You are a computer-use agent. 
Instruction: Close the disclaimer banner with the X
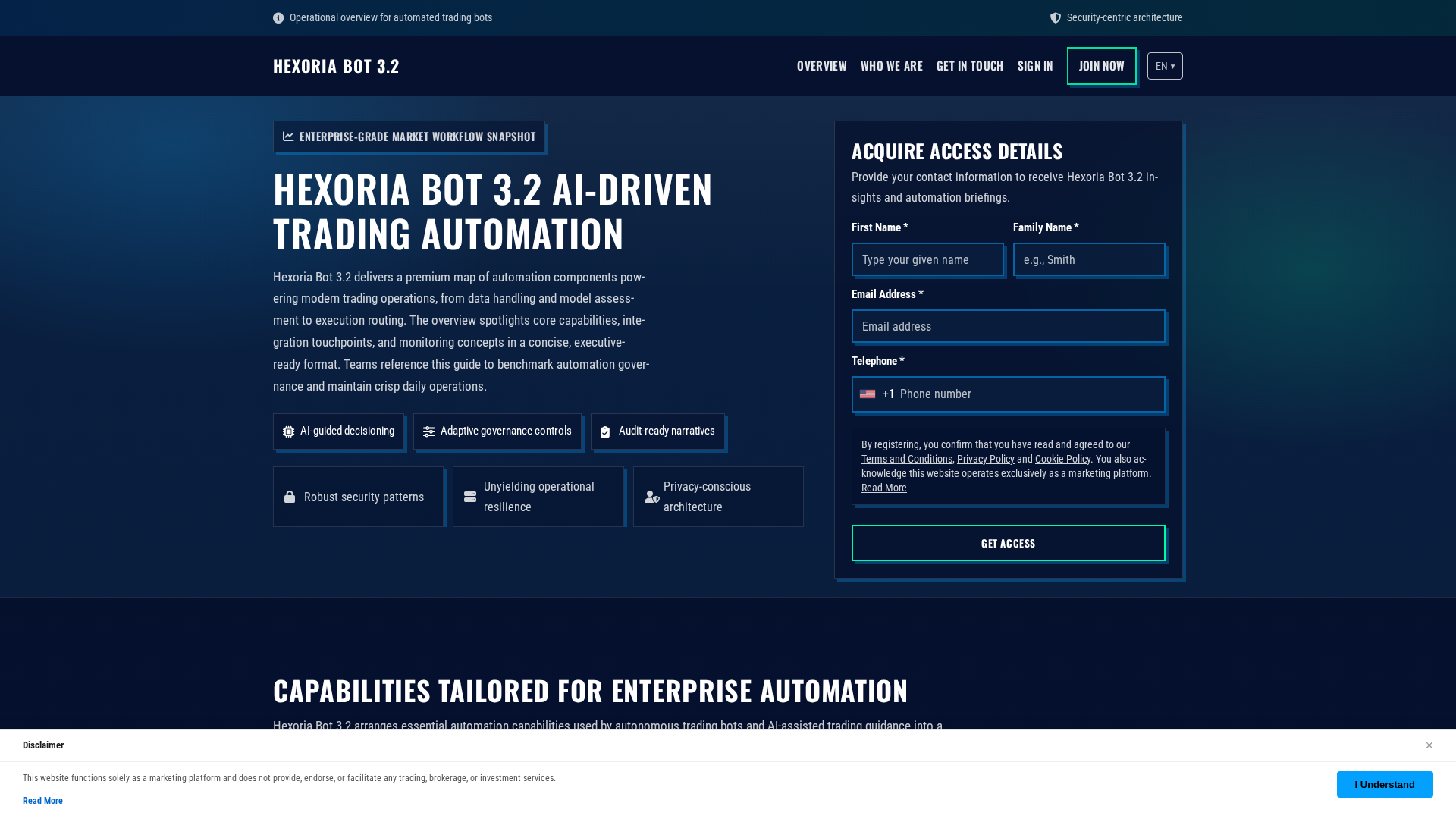pos(1429,745)
